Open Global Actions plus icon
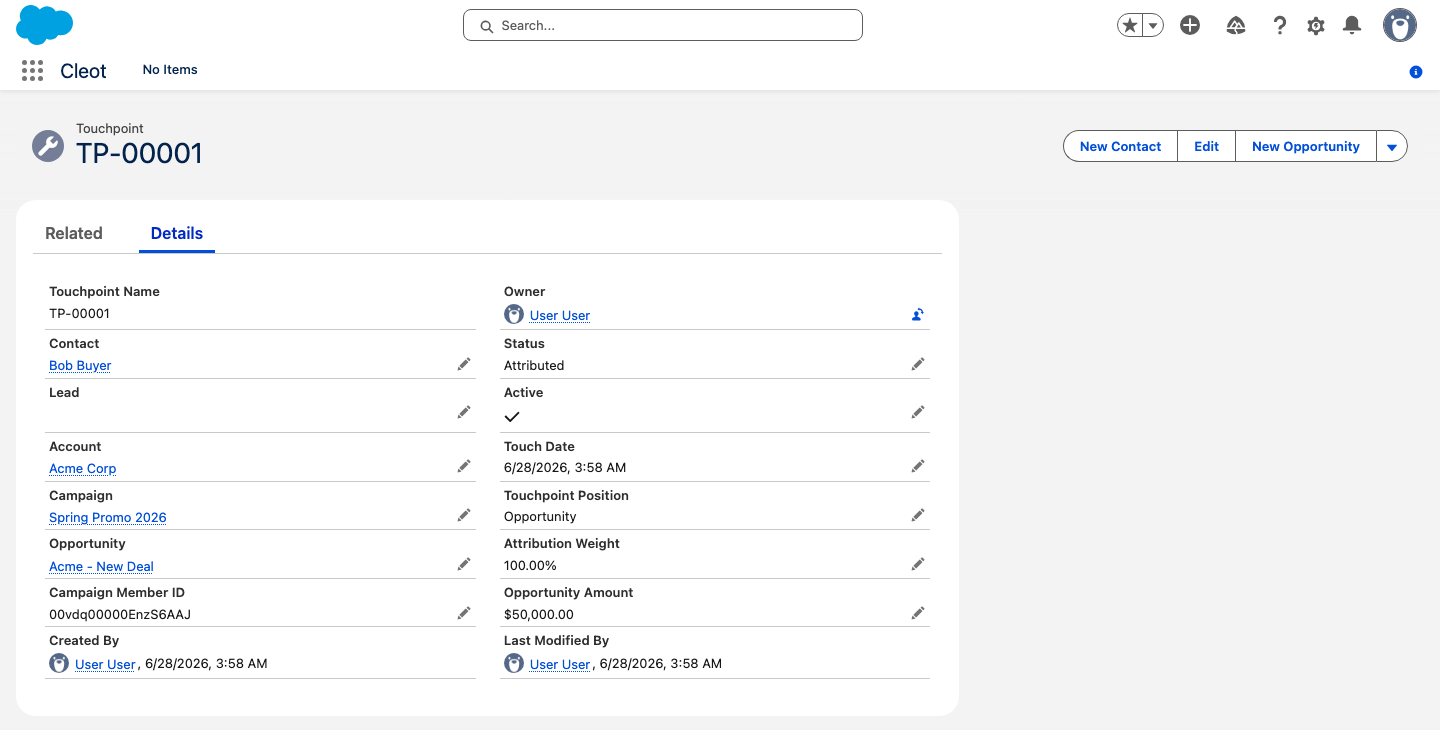The image size is (1440, 730). tap(1190, 26)
